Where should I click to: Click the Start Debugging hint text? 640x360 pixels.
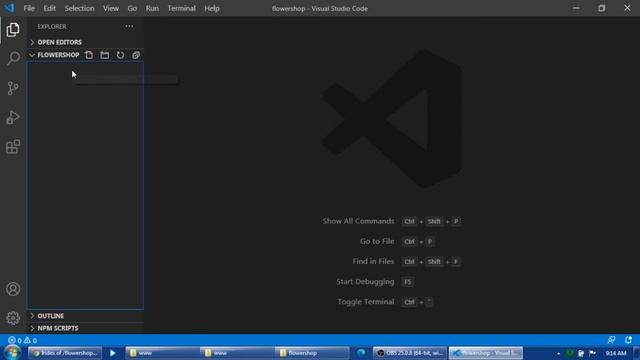point(365,282)
